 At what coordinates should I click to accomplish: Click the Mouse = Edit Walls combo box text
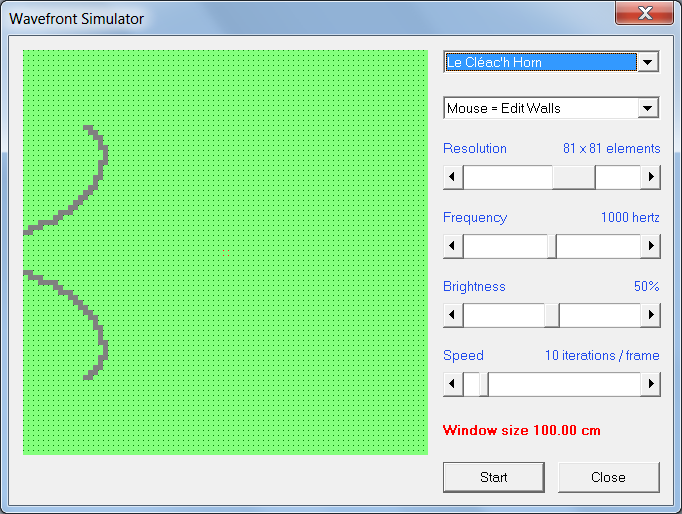tap(504, 108)
